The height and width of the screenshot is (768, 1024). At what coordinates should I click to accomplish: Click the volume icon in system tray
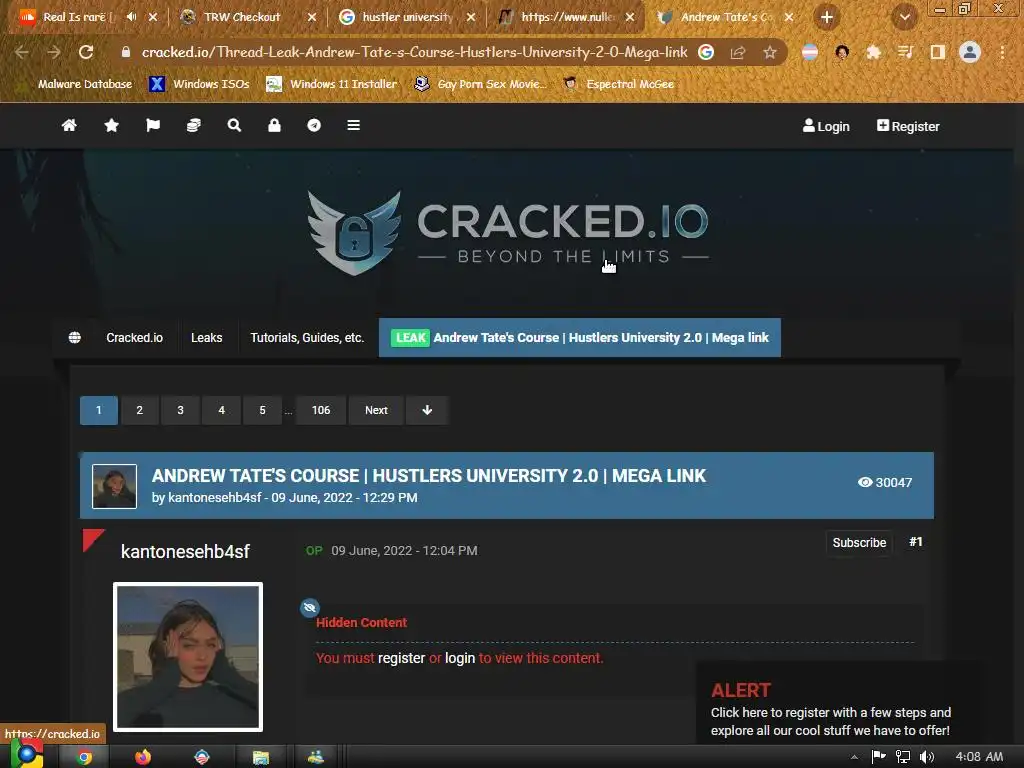pos(926,757)
